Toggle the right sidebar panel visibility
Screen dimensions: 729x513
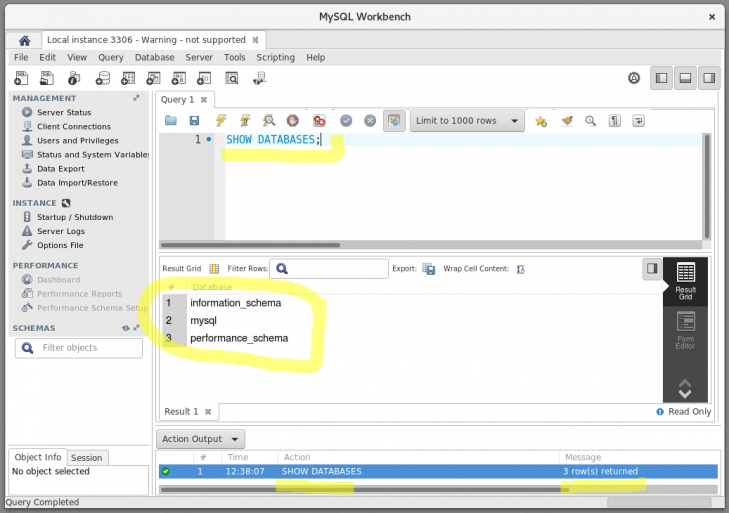coord(709,78)
